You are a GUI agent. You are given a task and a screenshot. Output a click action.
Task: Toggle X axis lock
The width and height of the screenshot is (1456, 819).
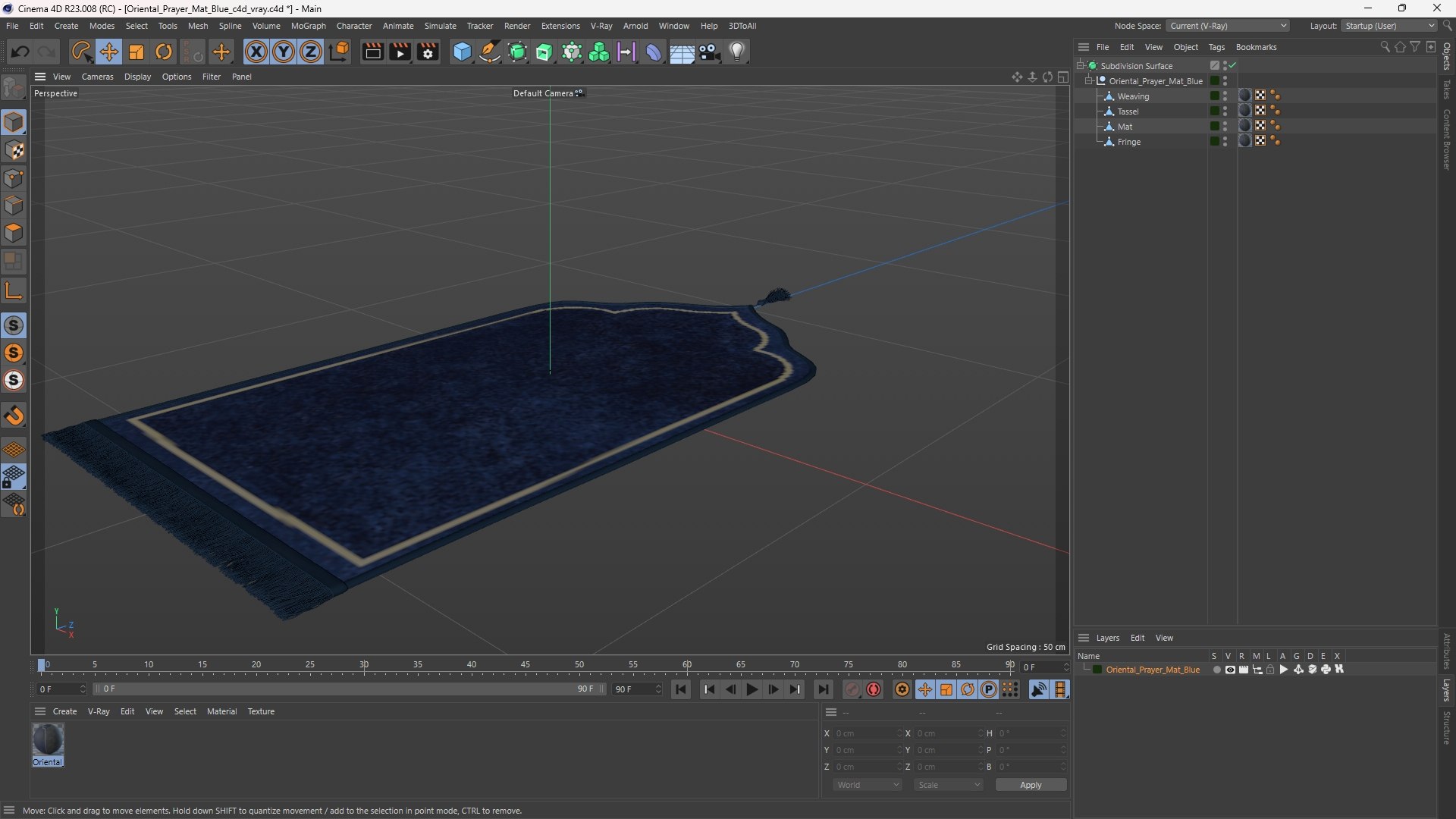256,52
